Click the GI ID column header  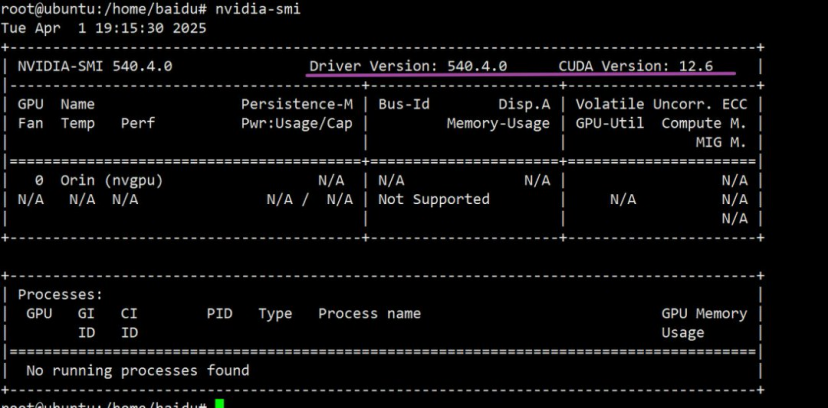click(86, 323)
